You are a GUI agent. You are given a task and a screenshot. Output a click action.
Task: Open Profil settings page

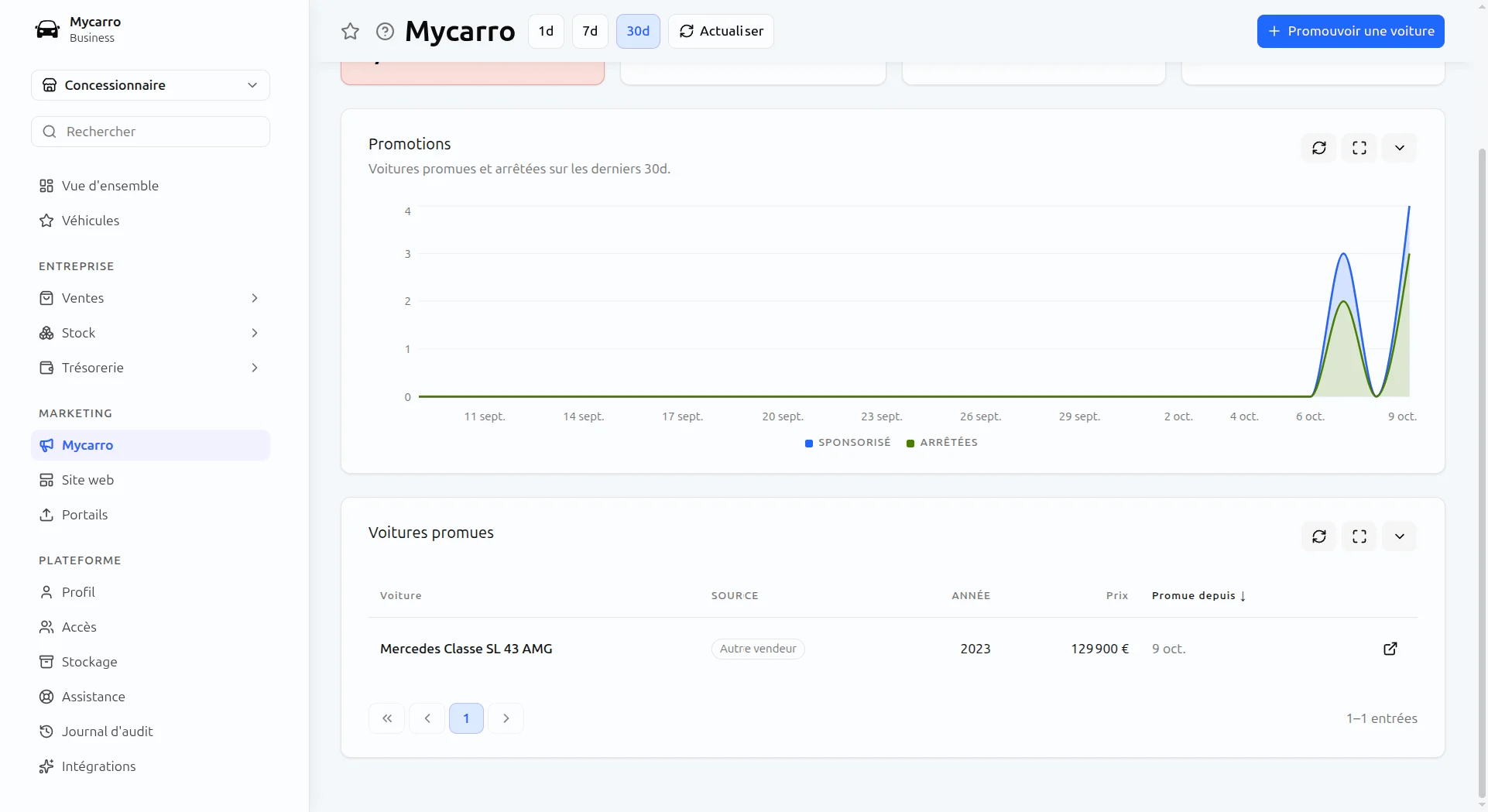[151, 592]
